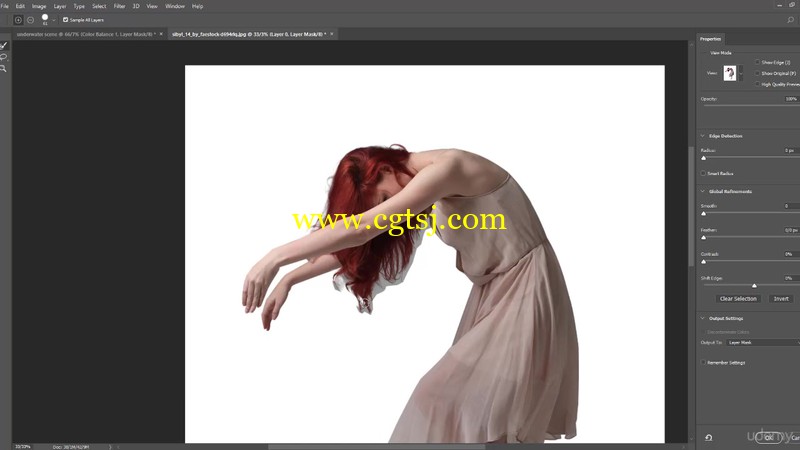Click the Clear Selection button
Screen dimensions: 800x450
[738, 299]
